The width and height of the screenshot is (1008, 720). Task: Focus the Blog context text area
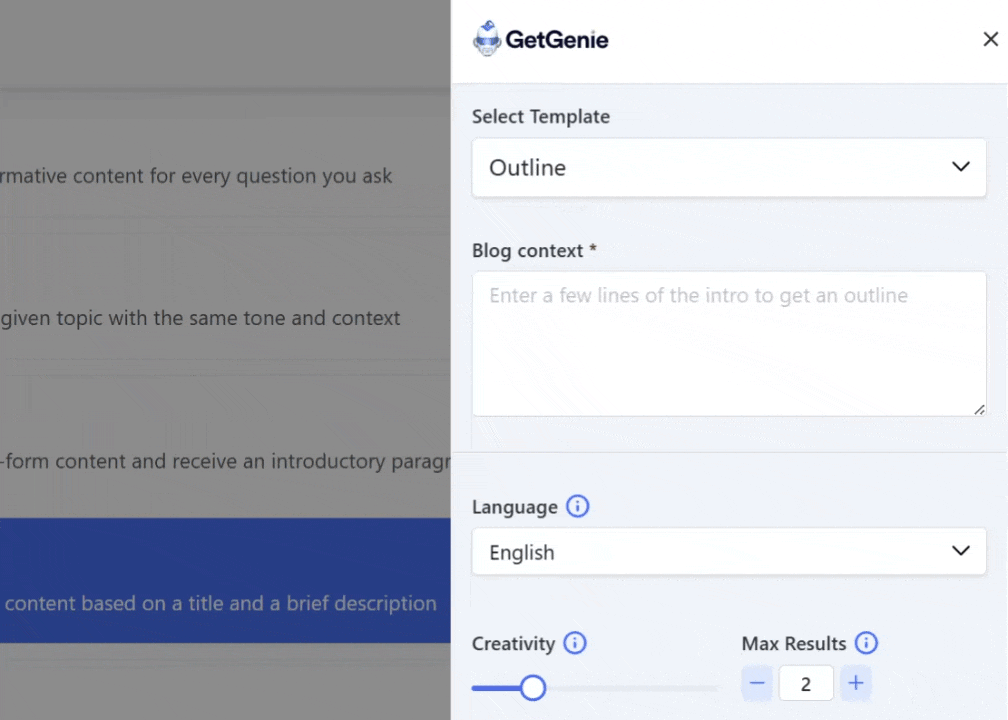728,343
